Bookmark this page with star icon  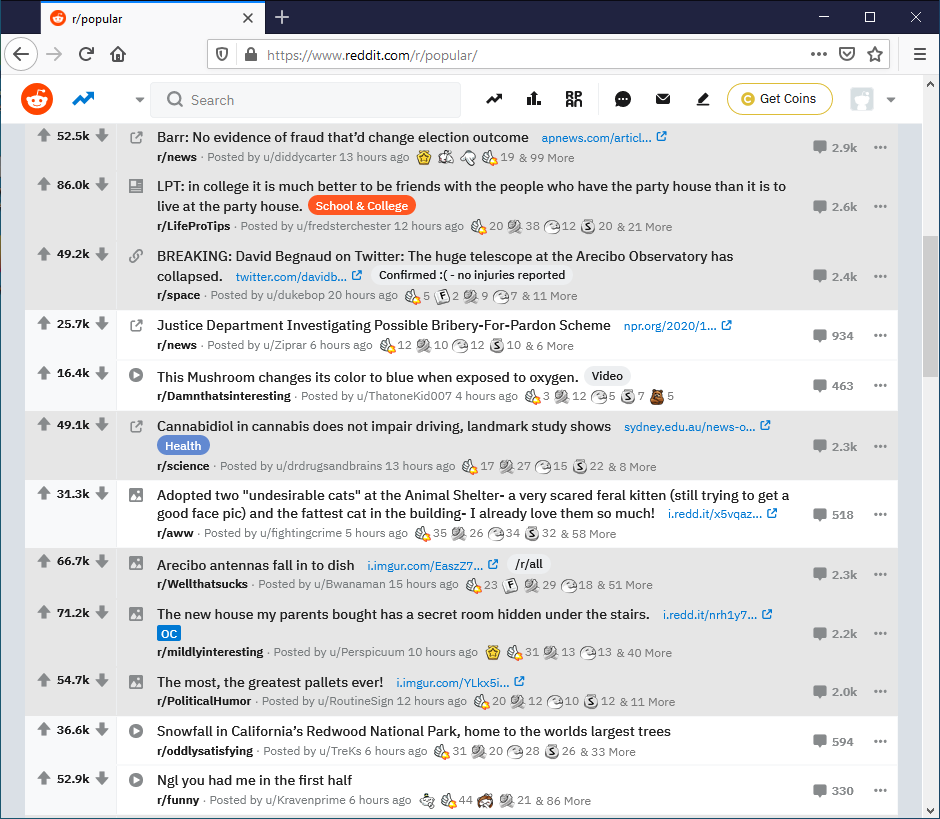(x=875, y=55)
